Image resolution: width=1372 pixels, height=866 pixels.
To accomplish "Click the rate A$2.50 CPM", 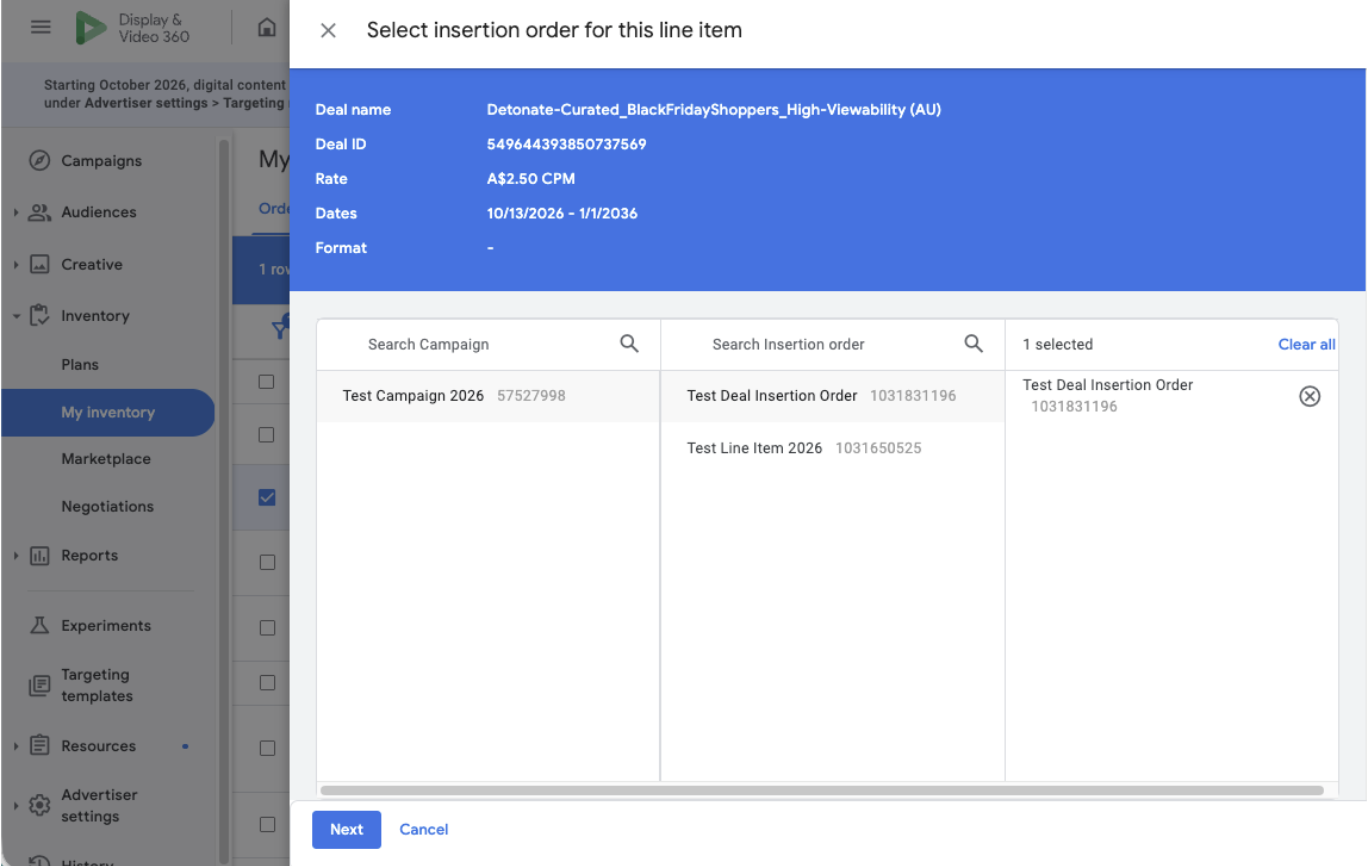I will [531, 179].
